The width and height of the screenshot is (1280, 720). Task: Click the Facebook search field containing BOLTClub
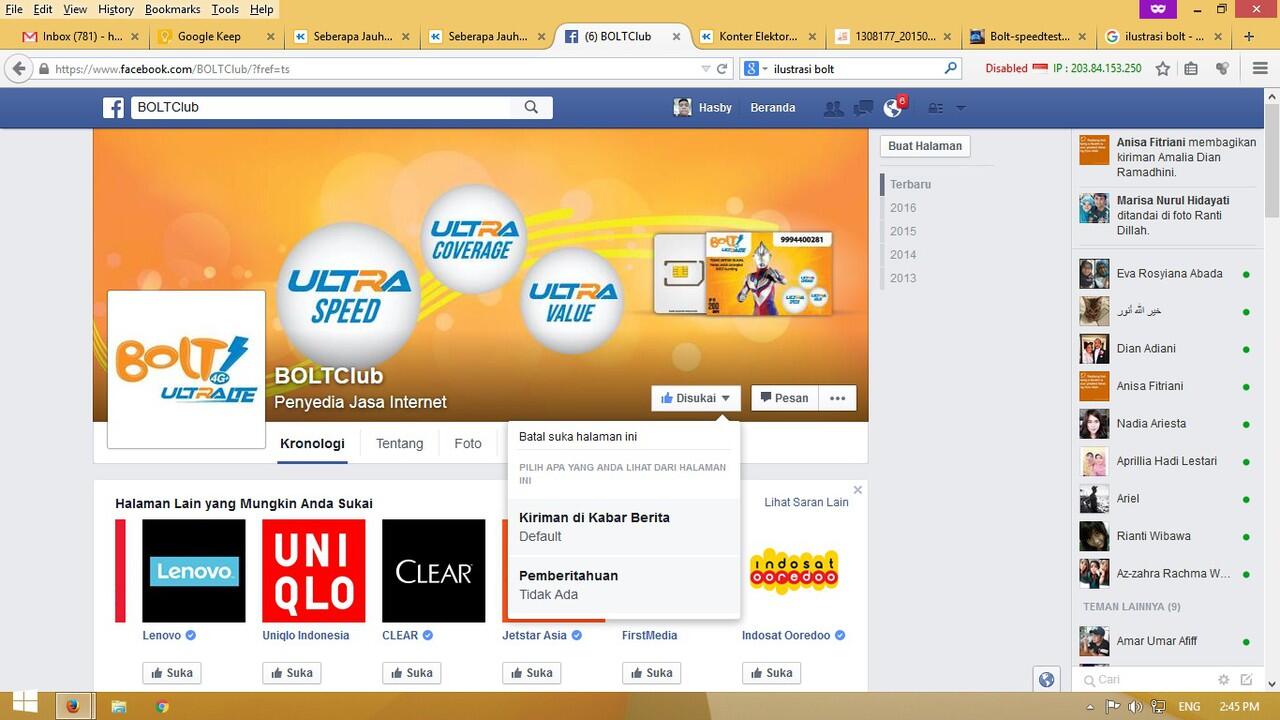[x=321, y=107]
